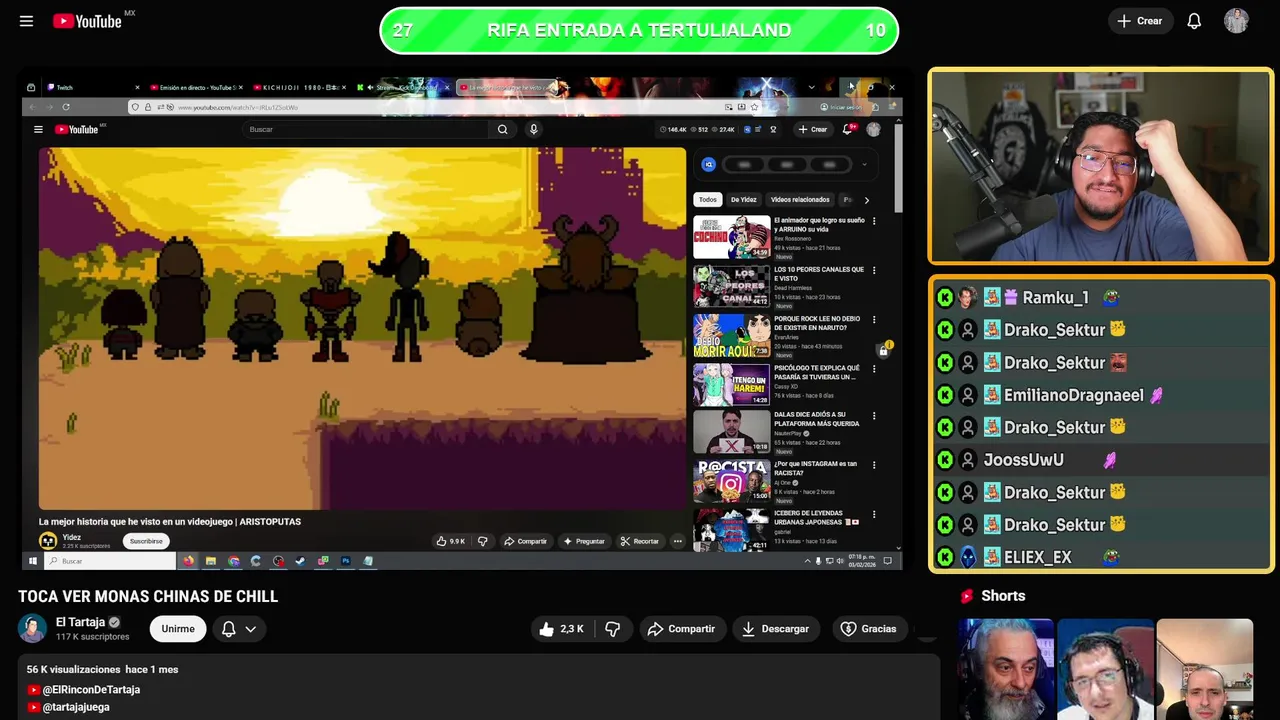Open second Shorts thumbnail with glasses man
Screen dimensions: 1280x720
tap(1105, 669)
